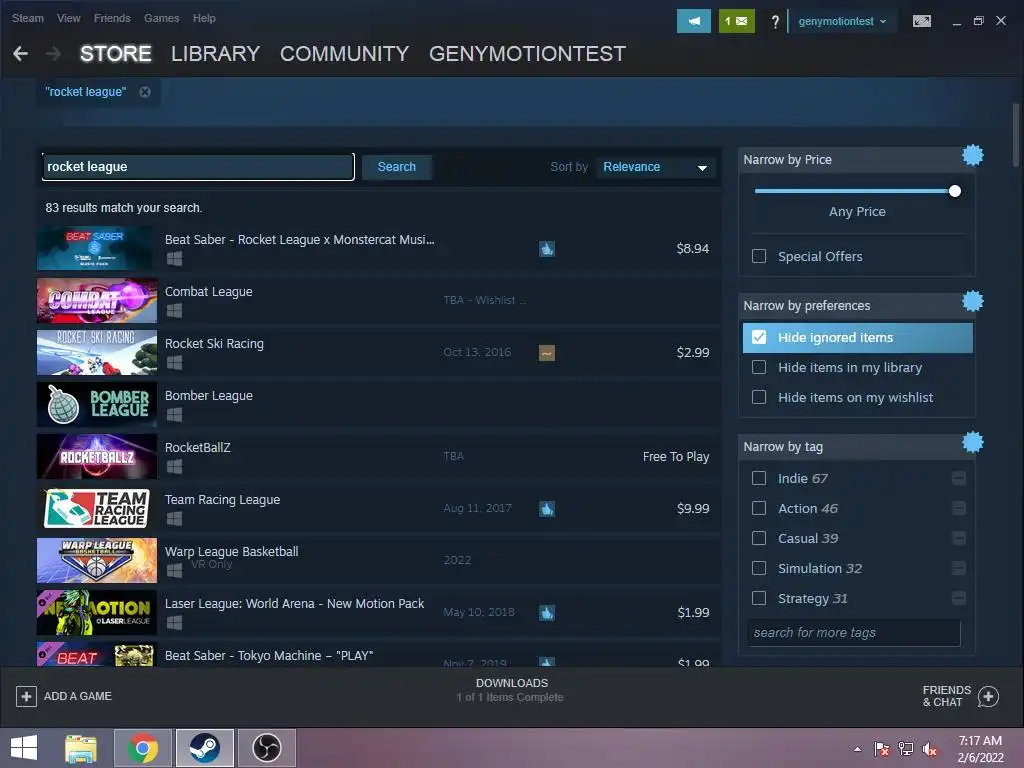Click the Narrow by tag gear icon
This screenshot has height=768, width=1024.
[x=972, y=442]
